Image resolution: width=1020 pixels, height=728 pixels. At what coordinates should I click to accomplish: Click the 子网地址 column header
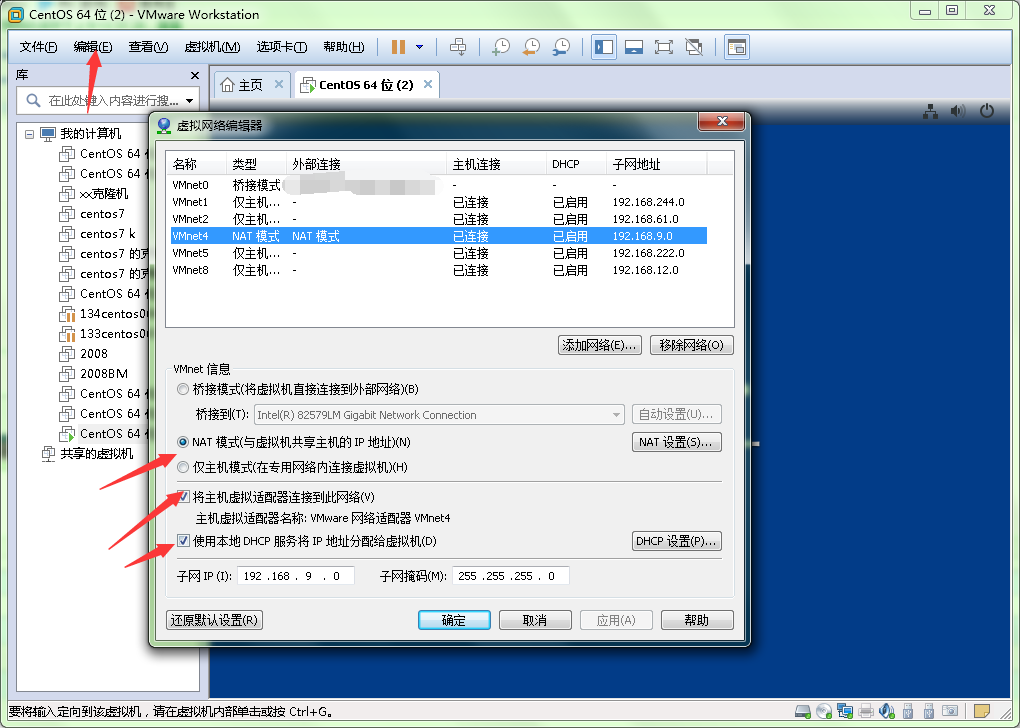click(656, 164)
